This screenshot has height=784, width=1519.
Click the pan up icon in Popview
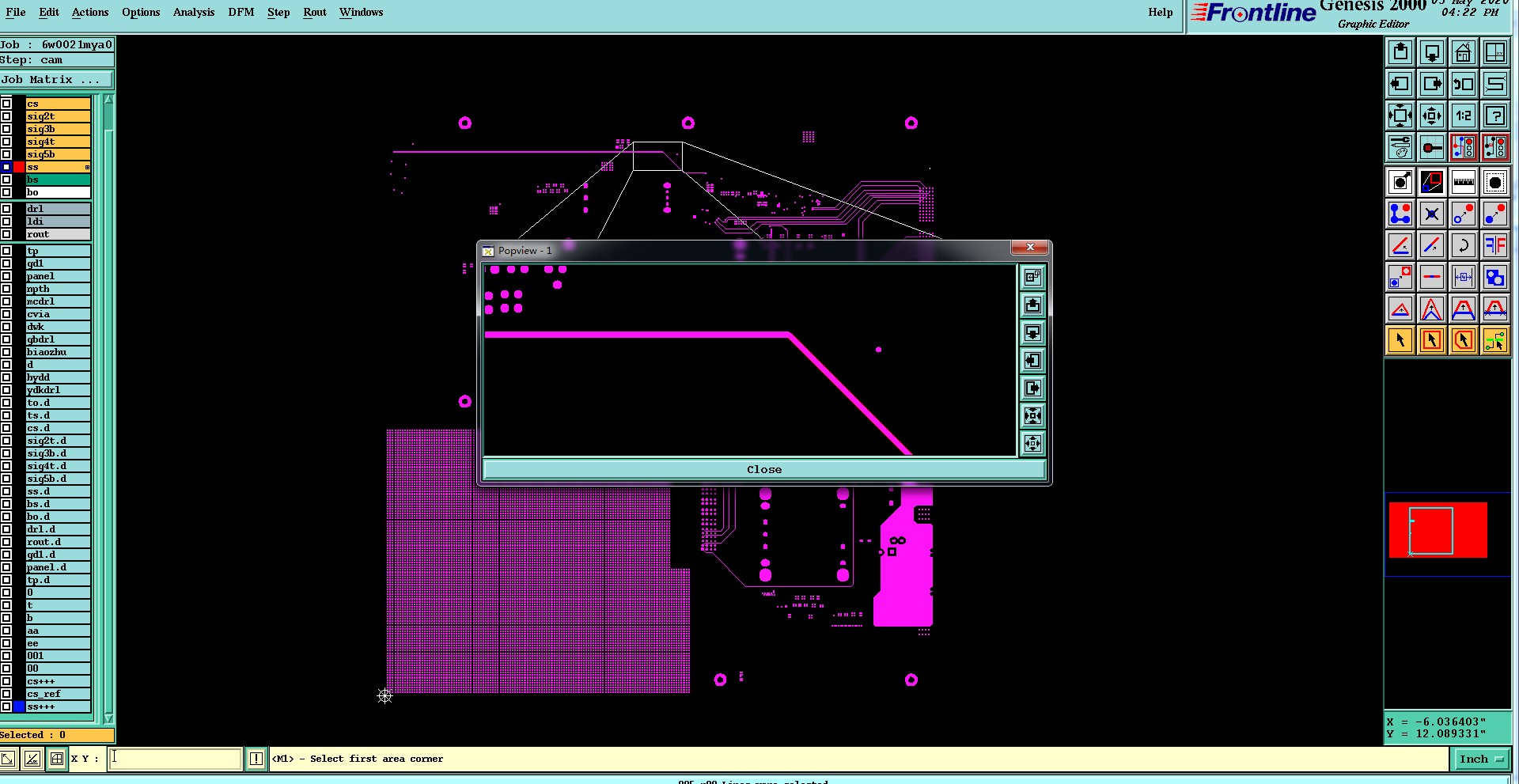coord(1032,305)
